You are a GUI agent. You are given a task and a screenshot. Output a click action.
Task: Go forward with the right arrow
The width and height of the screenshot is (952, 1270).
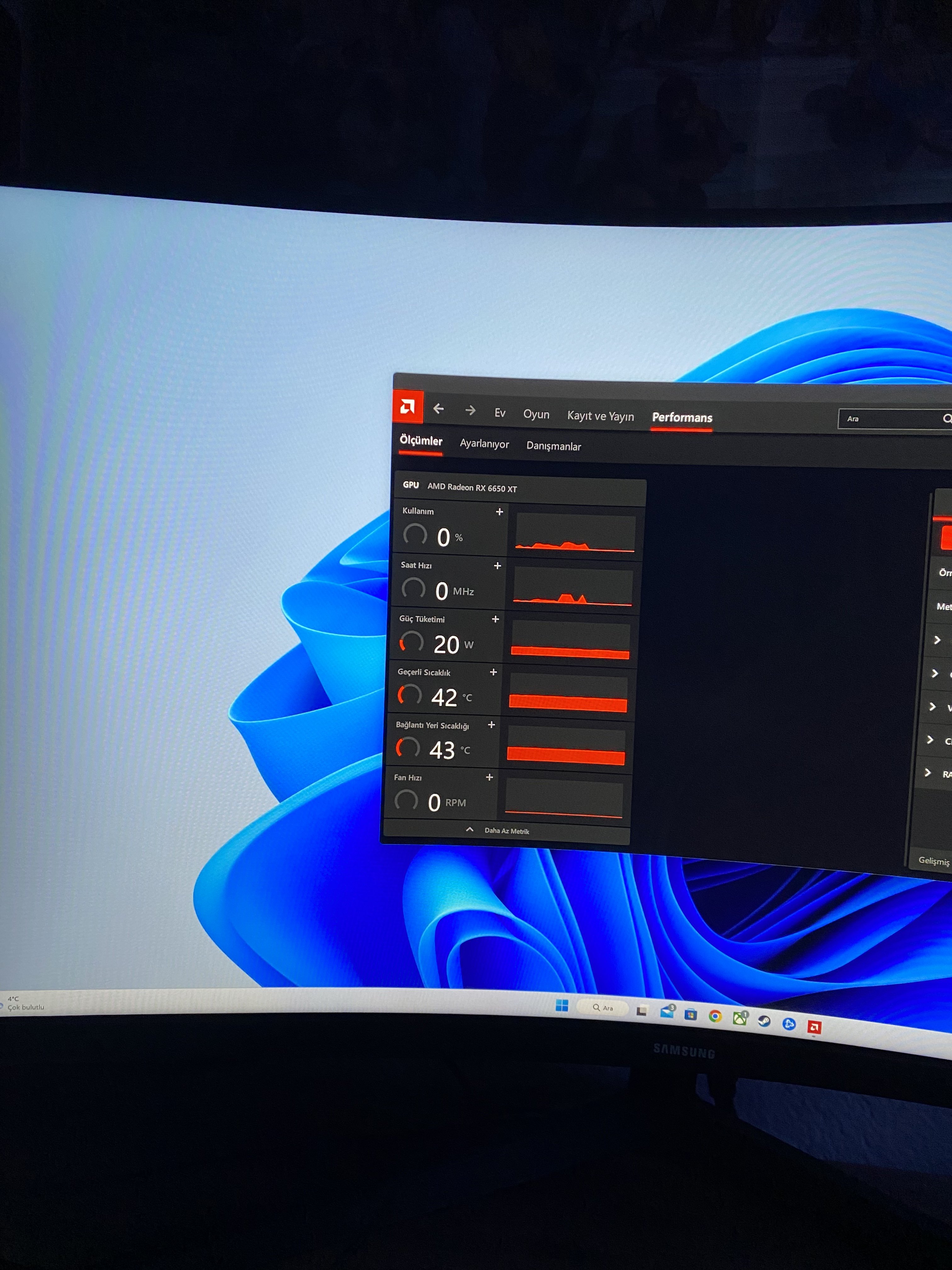[470, 410]
